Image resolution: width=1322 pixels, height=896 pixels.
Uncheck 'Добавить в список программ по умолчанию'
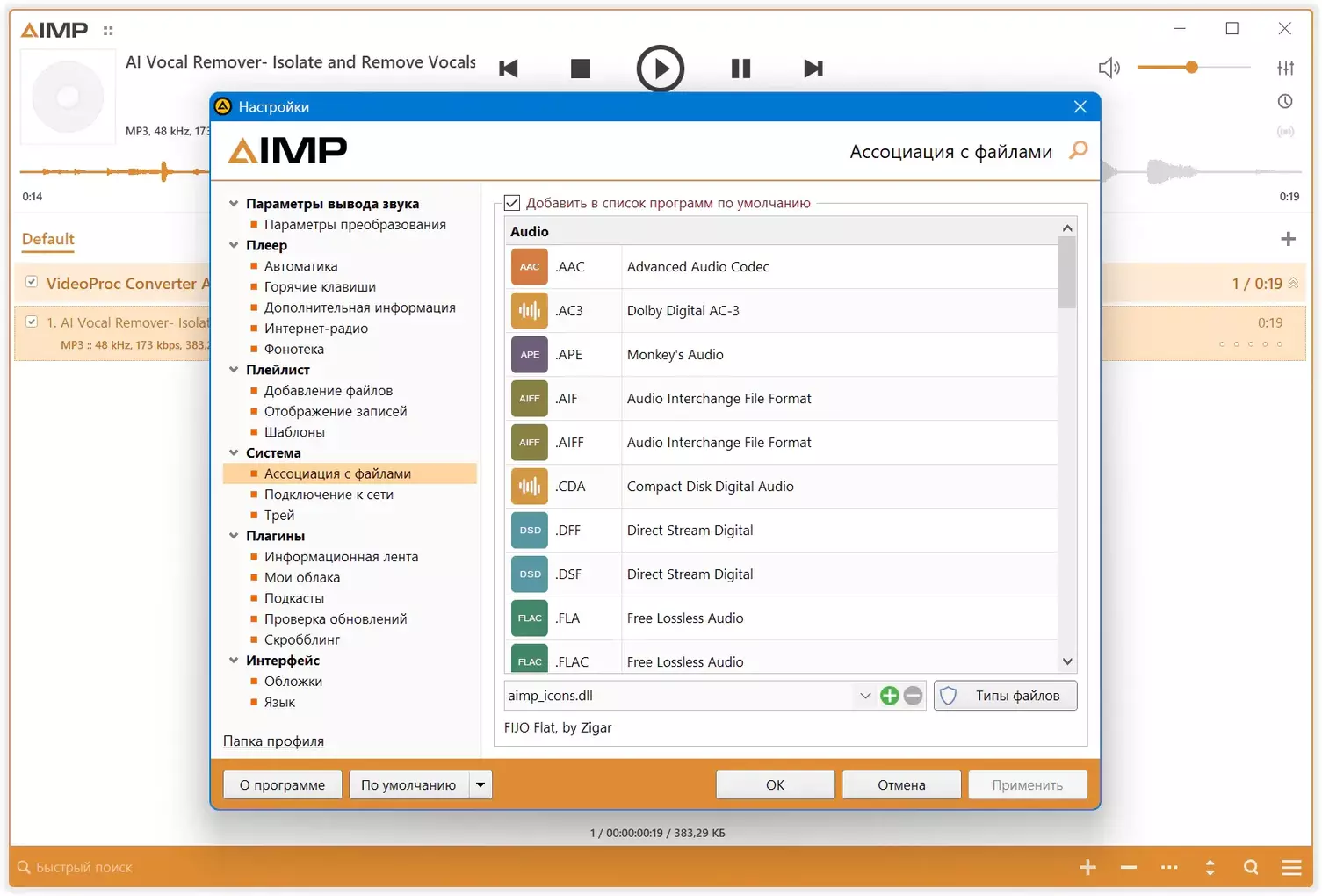point(512,203)
